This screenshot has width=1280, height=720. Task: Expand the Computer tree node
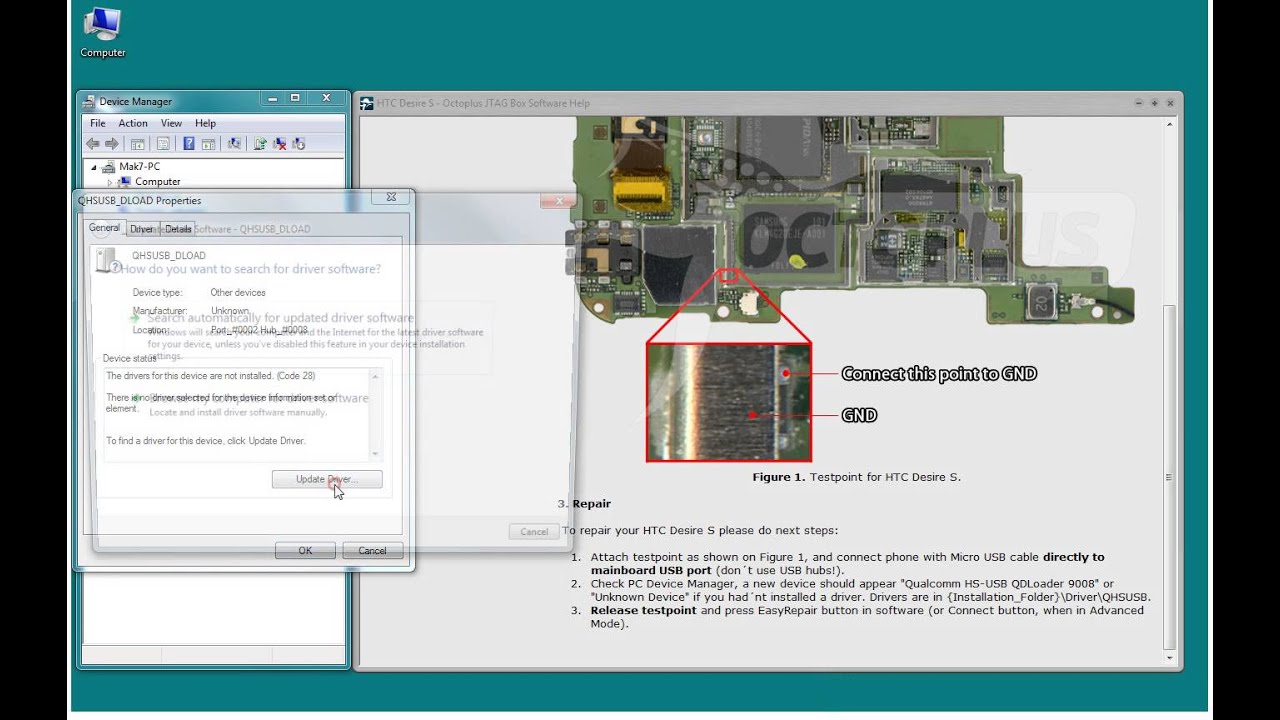point(110,182)
